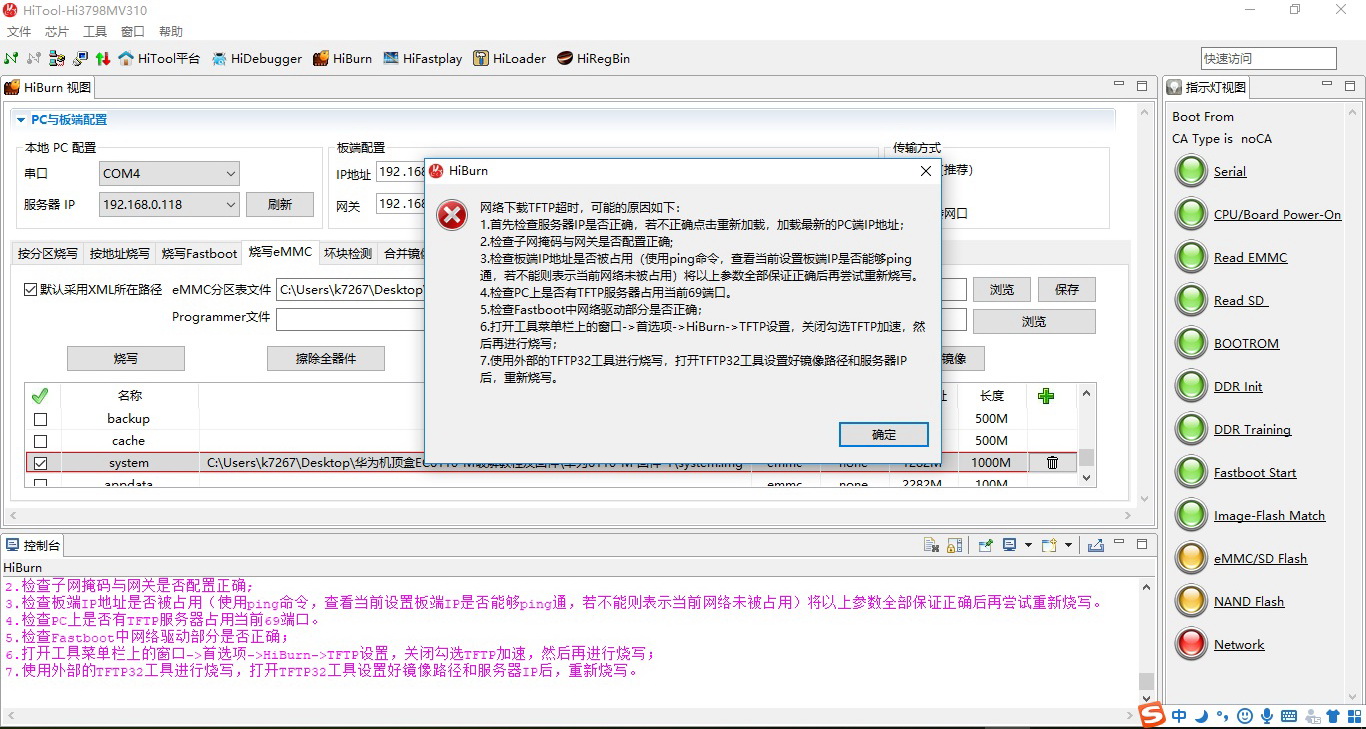Close the HiBurn error dialog with X
This screenshot has width=1366, height=729.
click(926, 171)
